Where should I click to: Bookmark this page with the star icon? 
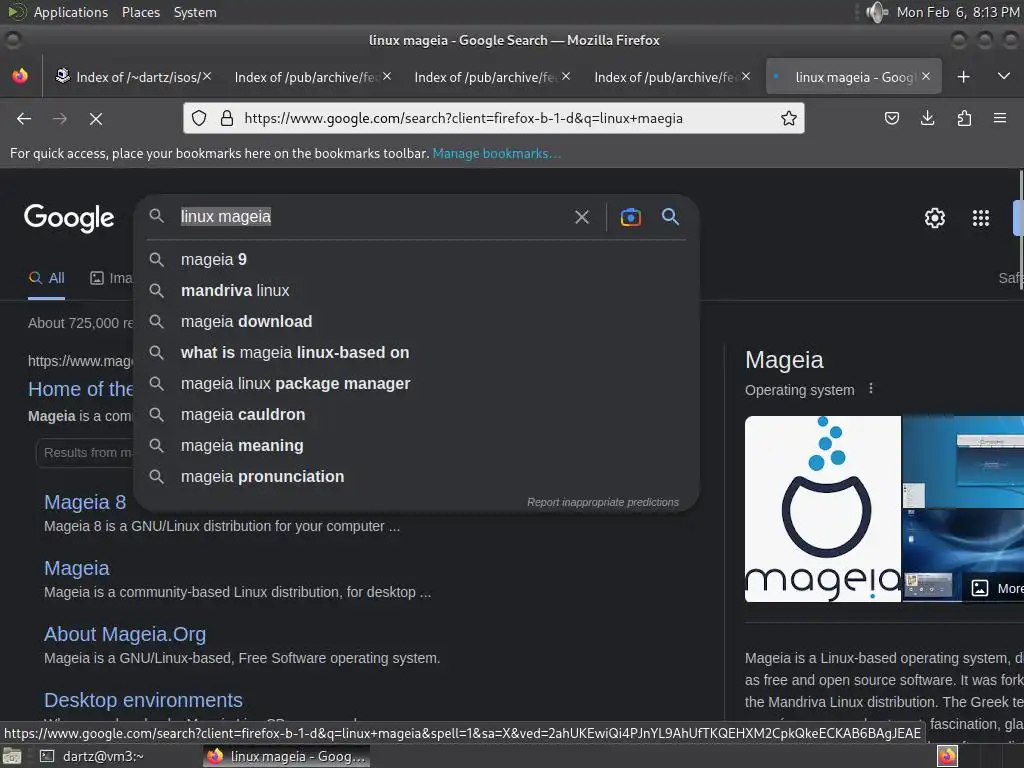(789, 118)
